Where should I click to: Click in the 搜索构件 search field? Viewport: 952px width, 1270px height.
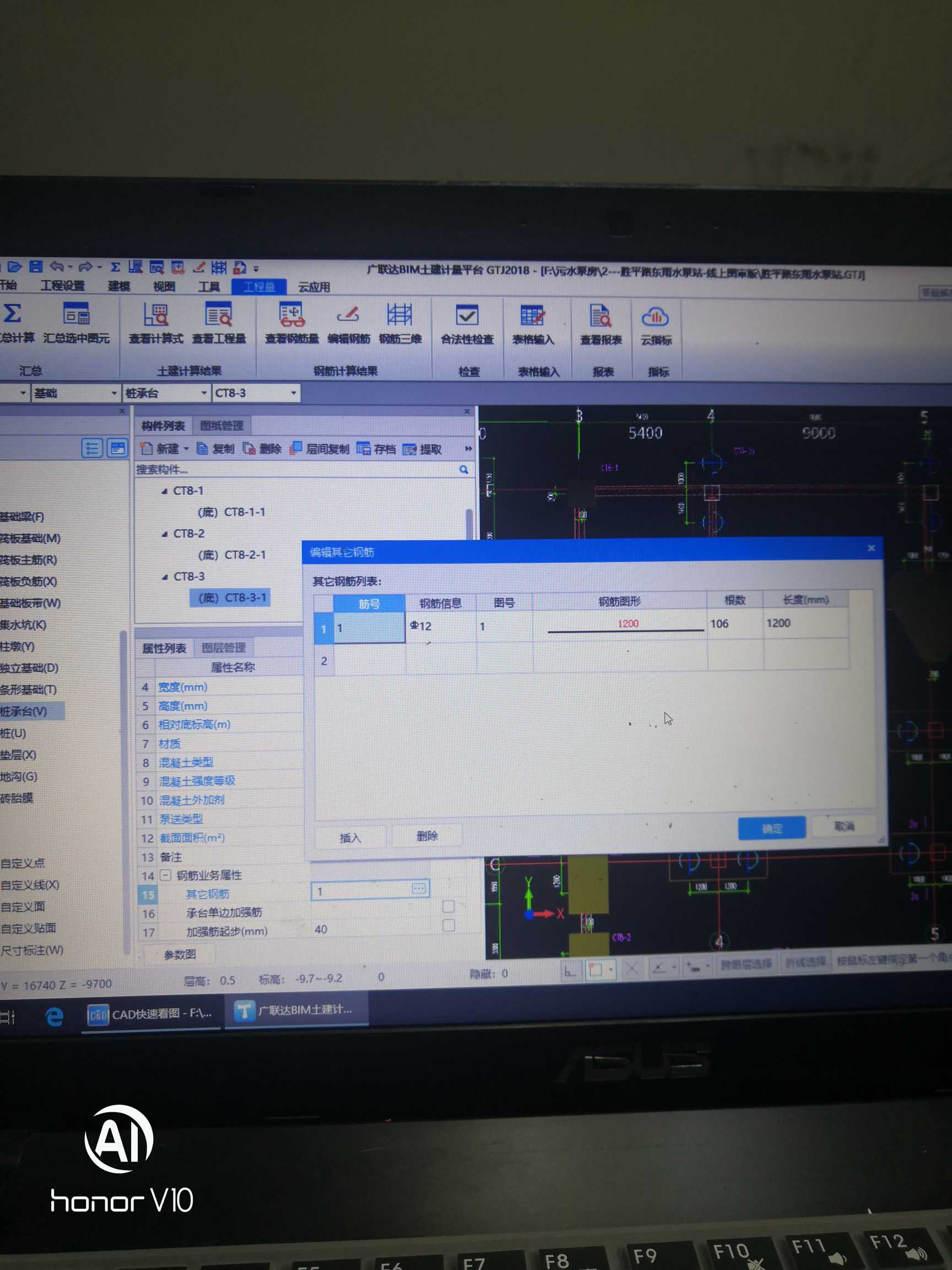pos(296,470)
